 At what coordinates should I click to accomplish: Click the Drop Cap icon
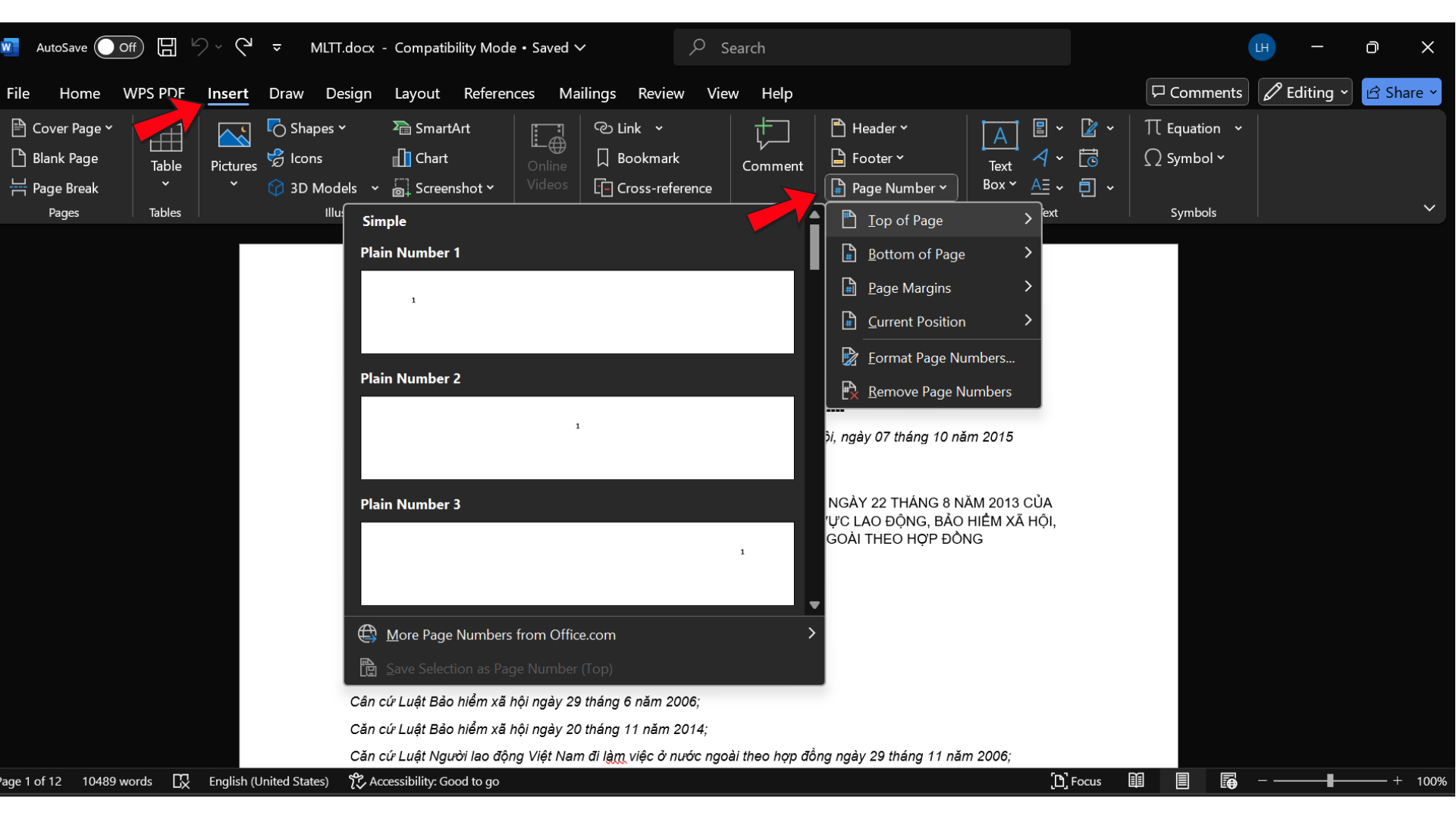point(1040,187)
